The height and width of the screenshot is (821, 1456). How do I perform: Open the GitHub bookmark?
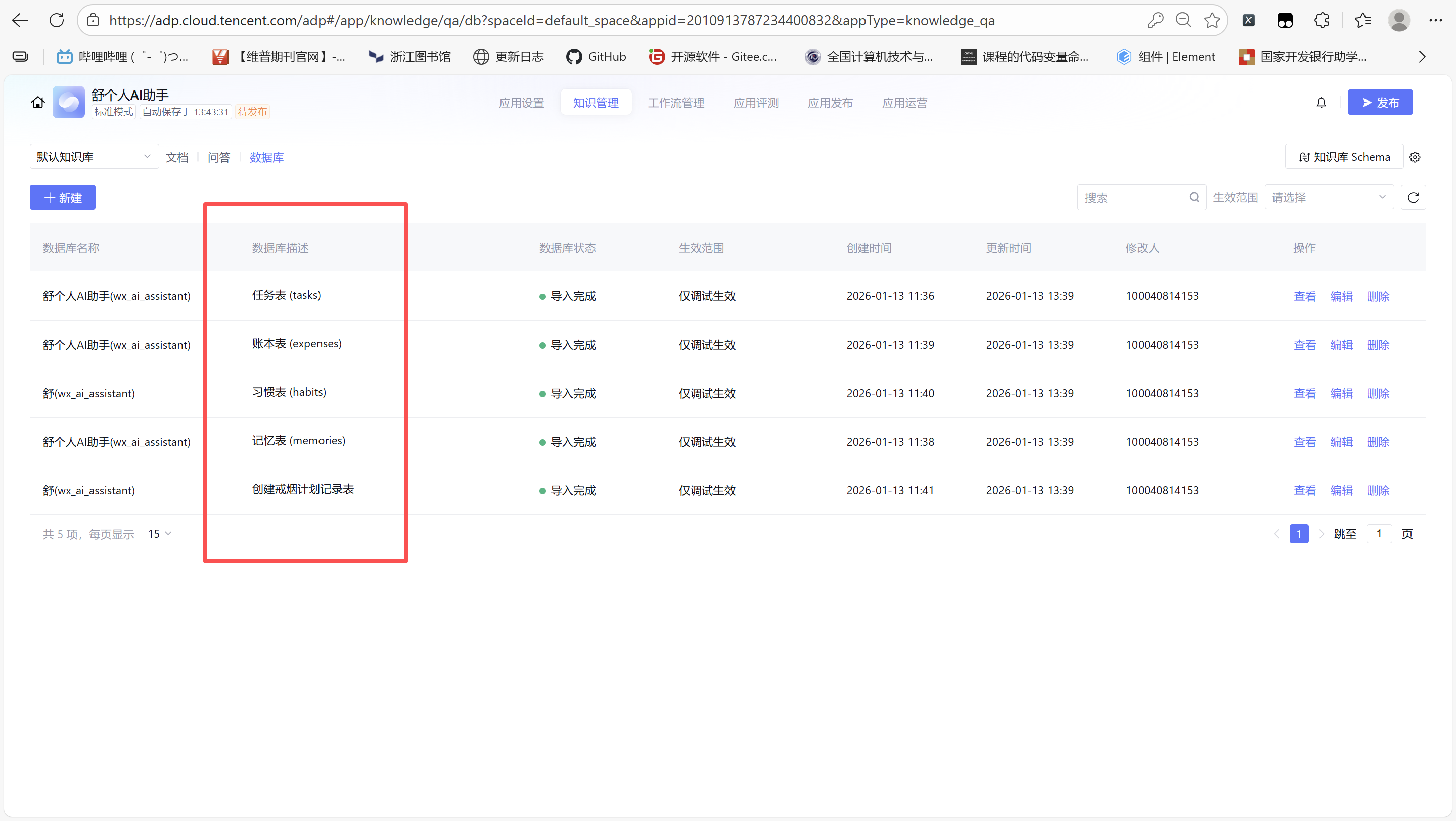(597, 57)
